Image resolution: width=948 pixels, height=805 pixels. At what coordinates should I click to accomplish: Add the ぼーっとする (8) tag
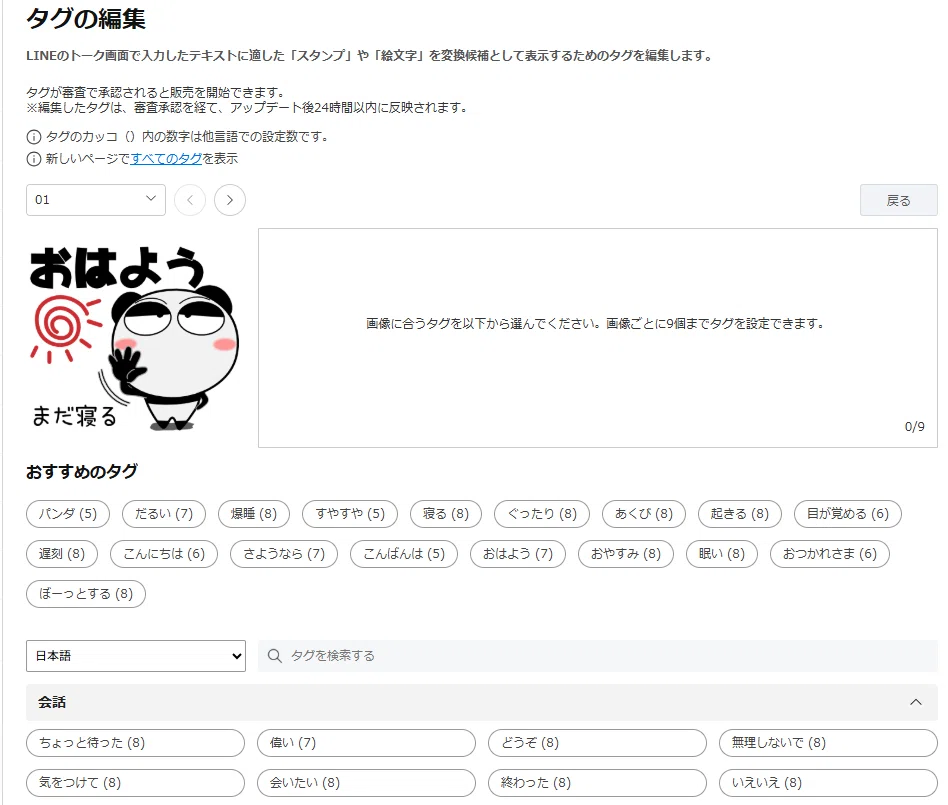[x=86, y=594]
